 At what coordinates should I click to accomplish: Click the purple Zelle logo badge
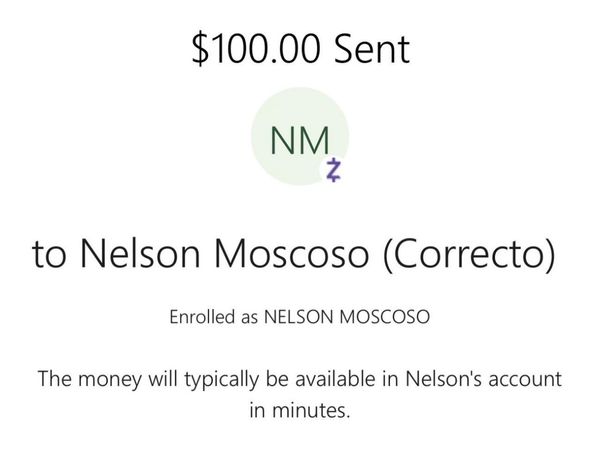tap(333, 170)
